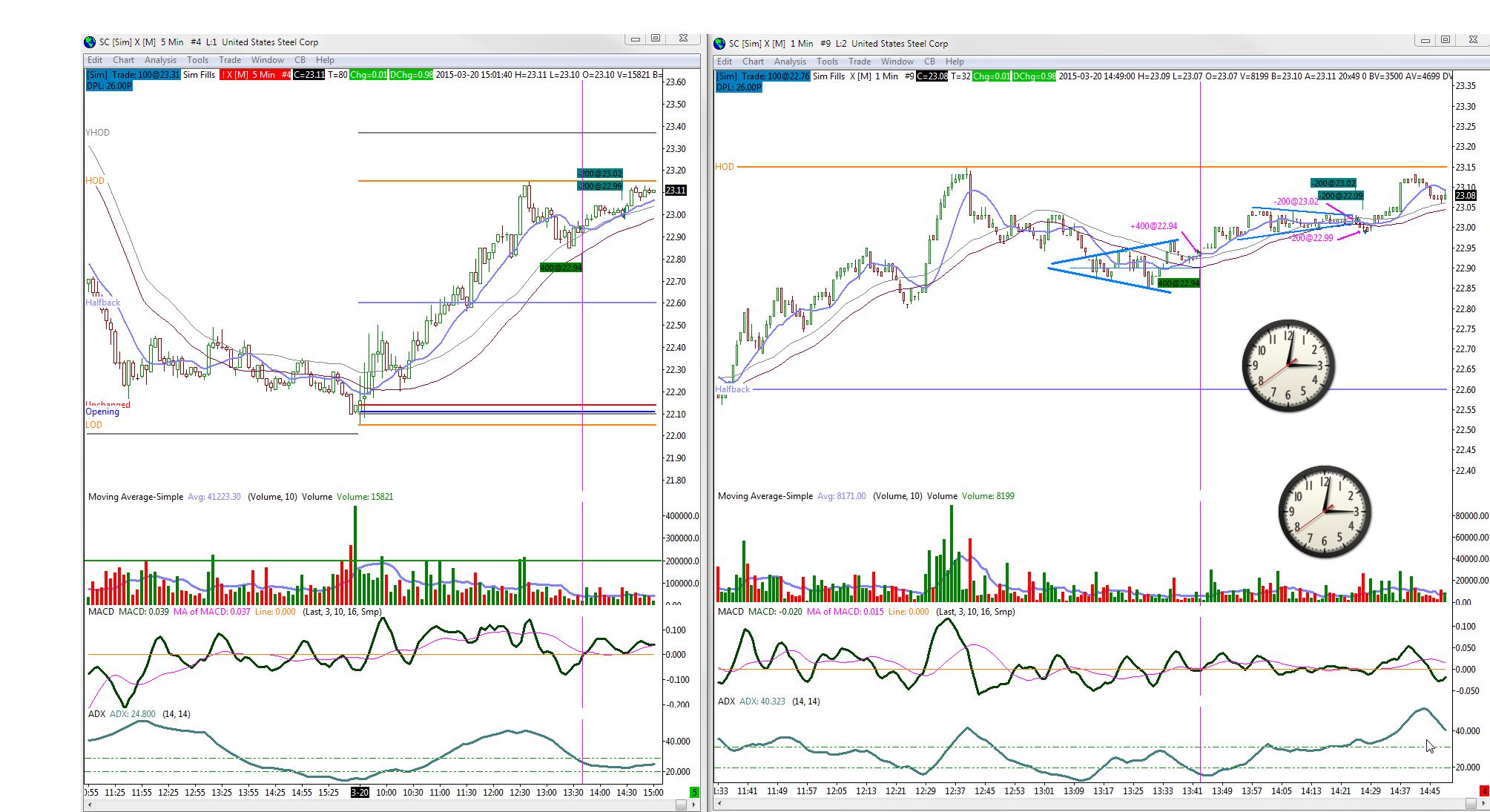Click the orange HOD label in the 1 Min chart
Screen dimensions: 1490x812
click(x=725, y=167)
